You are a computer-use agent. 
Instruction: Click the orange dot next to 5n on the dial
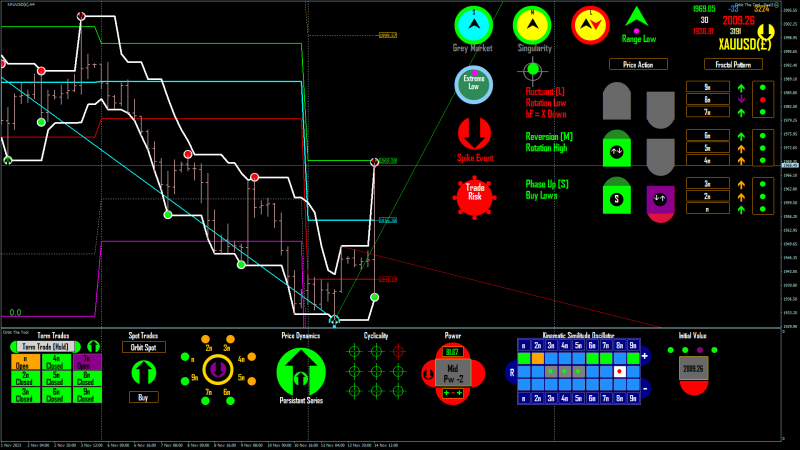click(252, 381)
